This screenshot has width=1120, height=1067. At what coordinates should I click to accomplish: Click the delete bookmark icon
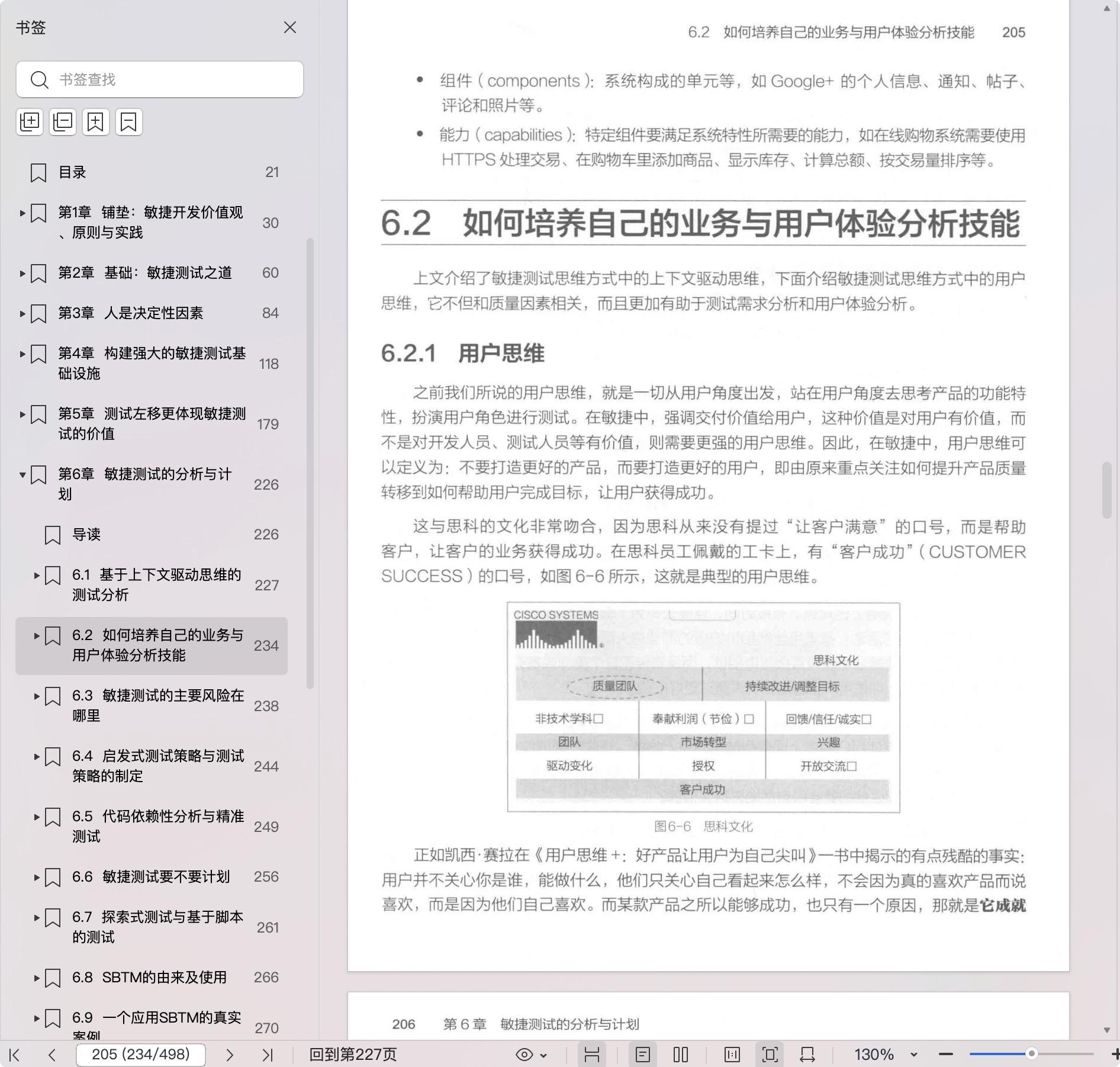pyautogui.click(x=129, y=122)
